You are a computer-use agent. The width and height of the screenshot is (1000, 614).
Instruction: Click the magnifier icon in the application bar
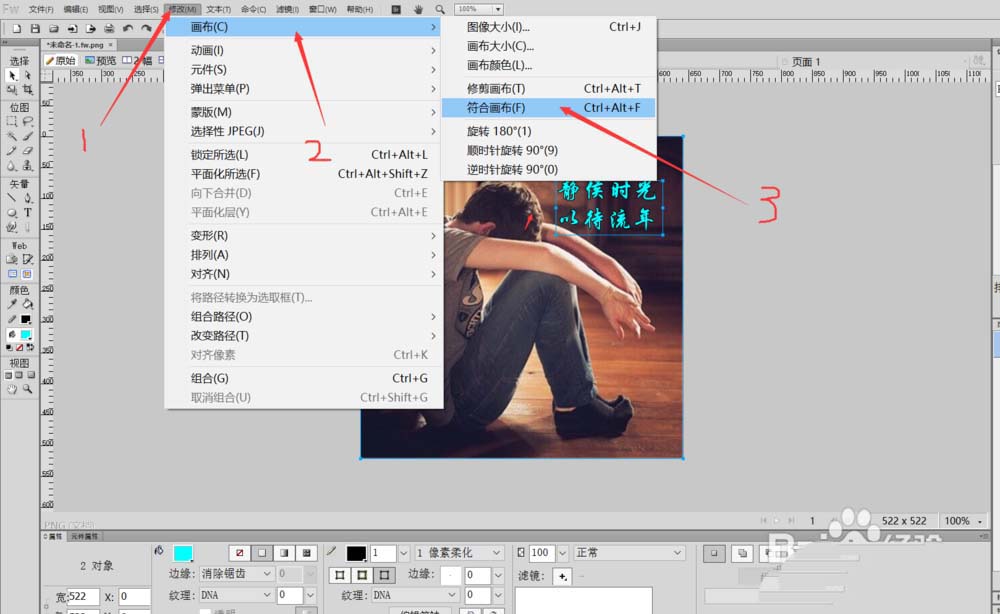point(440,10)
